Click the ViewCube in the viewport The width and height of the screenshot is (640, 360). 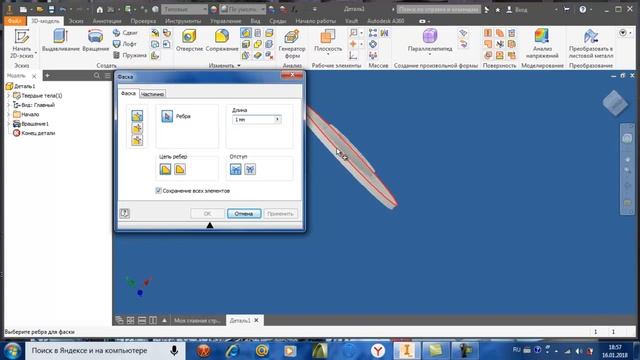(615, 103)
